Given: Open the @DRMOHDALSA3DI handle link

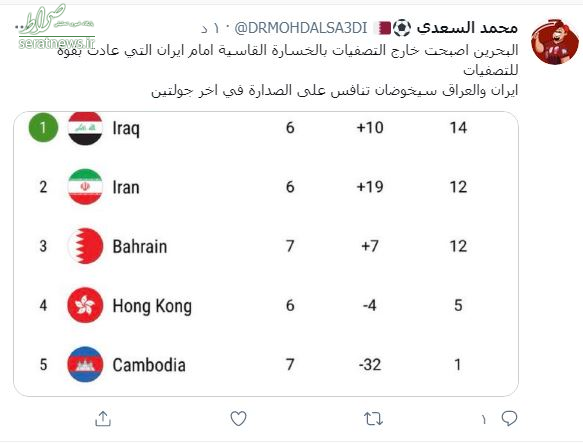Looking at the screenshot, I should [x=301, y=28].
